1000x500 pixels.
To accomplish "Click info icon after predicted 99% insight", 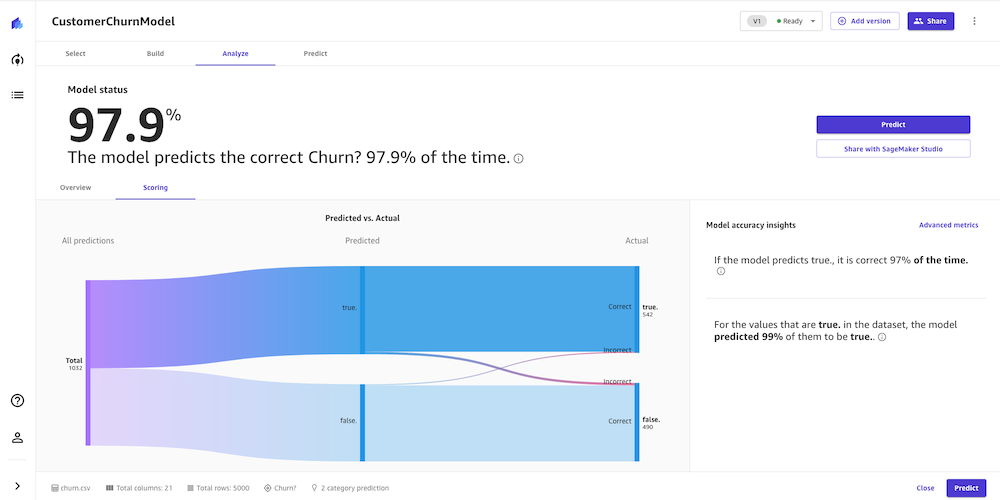I will [x=882, y=337].
